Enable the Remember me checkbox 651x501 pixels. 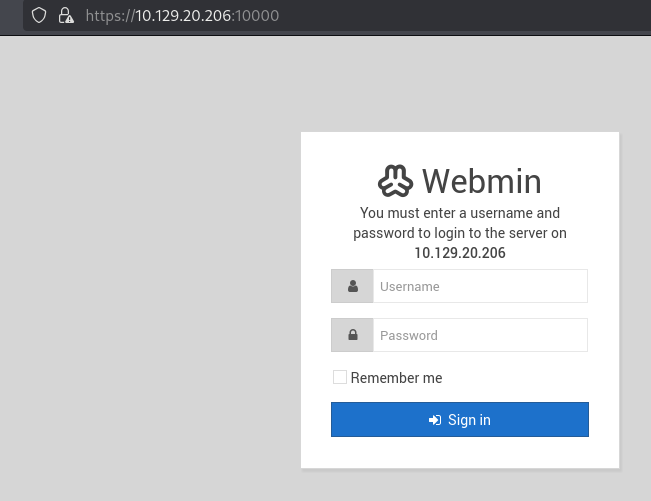tap(340, 377)
